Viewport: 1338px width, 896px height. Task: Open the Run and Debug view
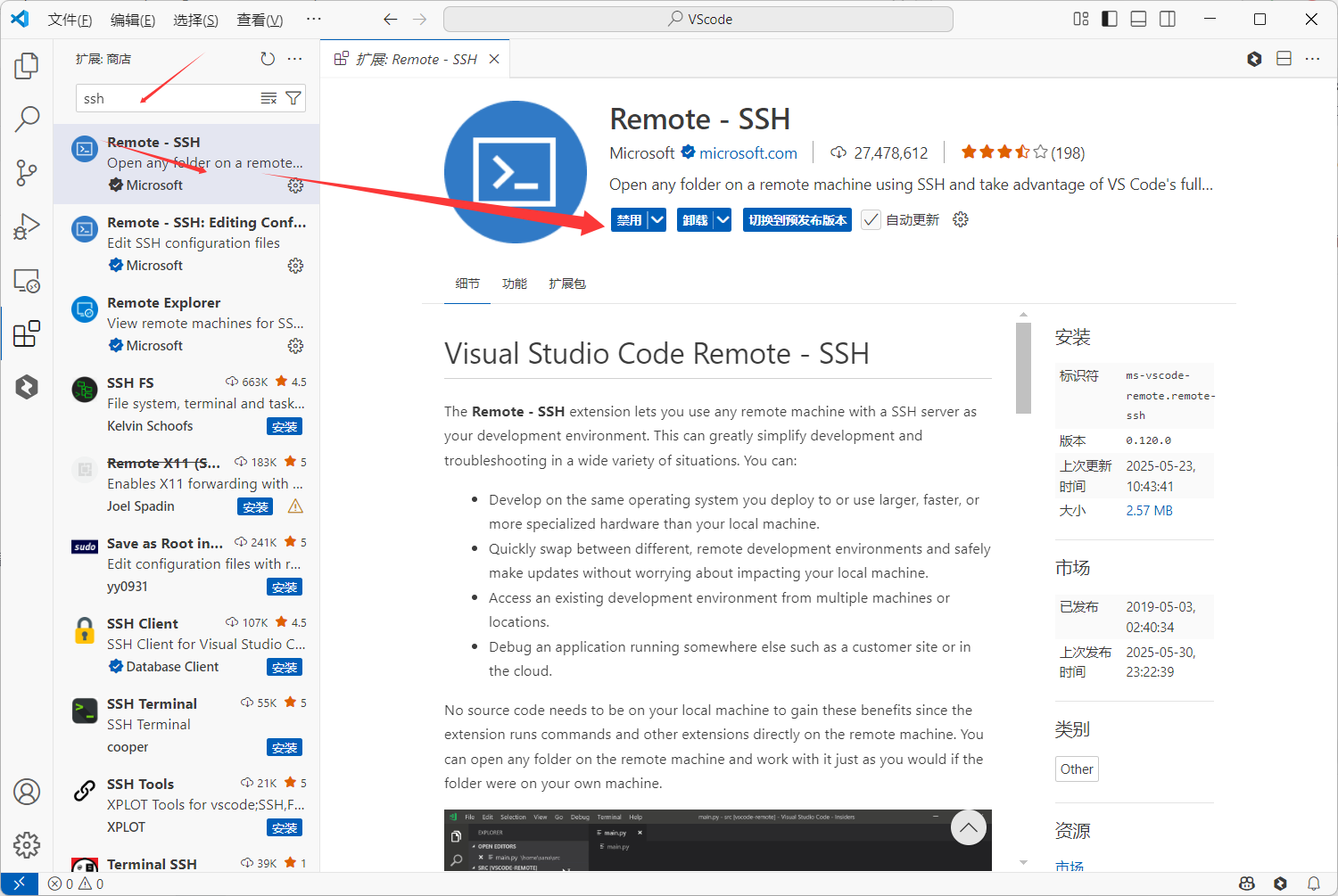[27, 226]
